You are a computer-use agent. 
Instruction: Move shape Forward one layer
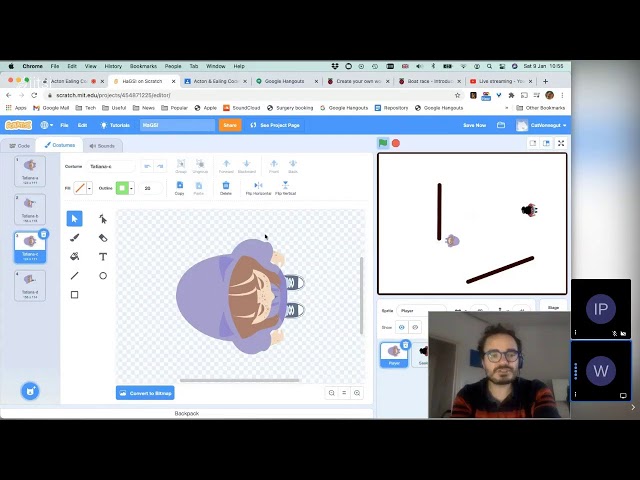(226, 166)
